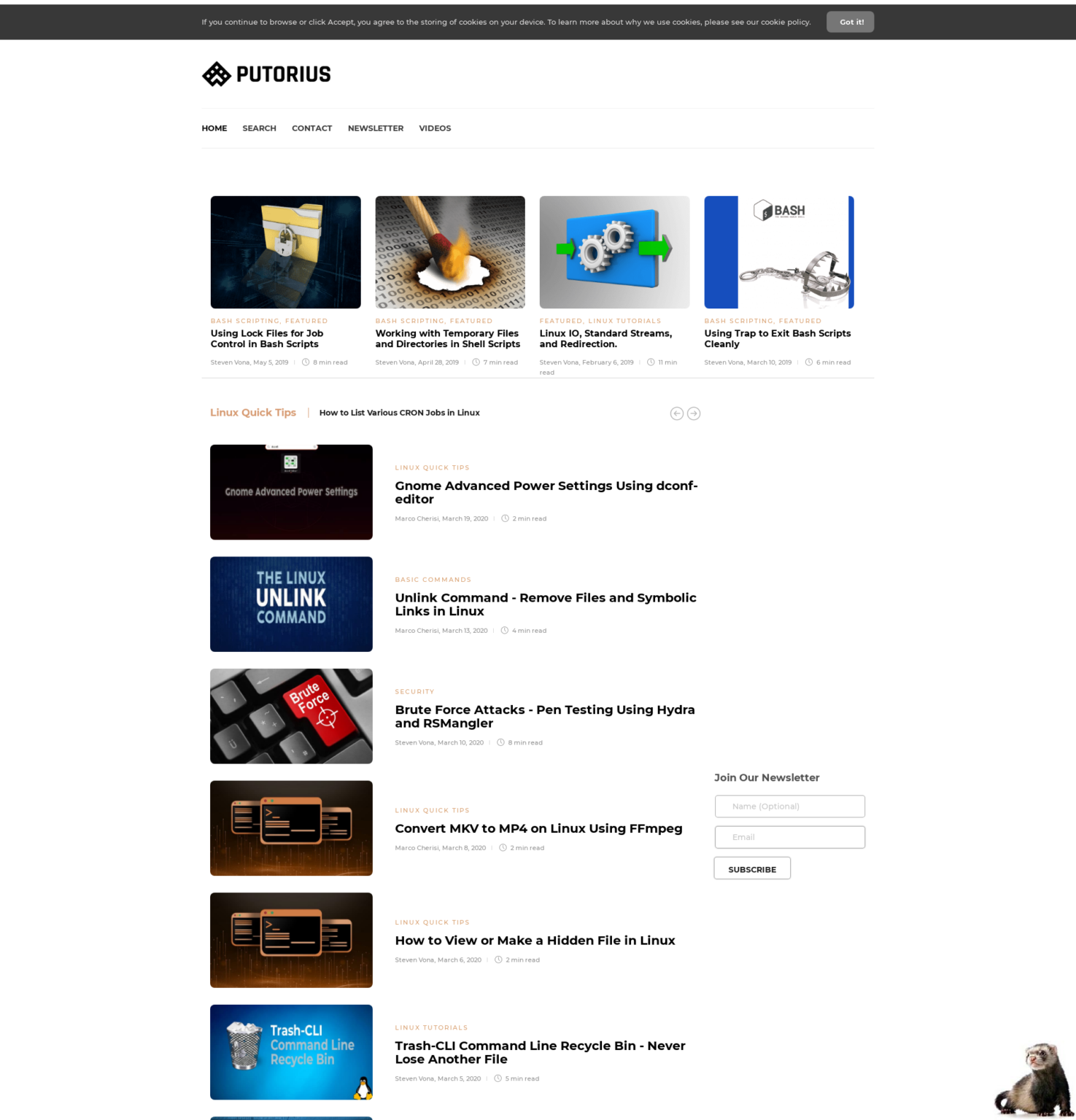The width and height of the screenshot is (1076, 1120).
Task: Click Featured, Linux Tutorials label above Linux IO
Action: [x=600, y=321]
